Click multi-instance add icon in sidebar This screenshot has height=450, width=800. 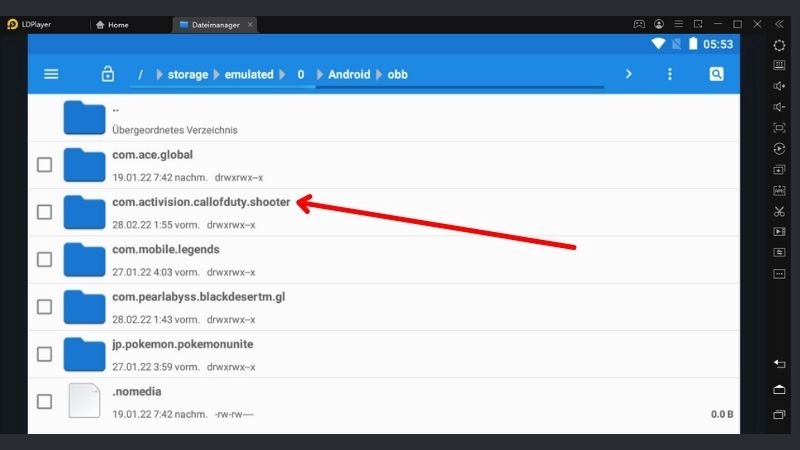tap(779, 169)
